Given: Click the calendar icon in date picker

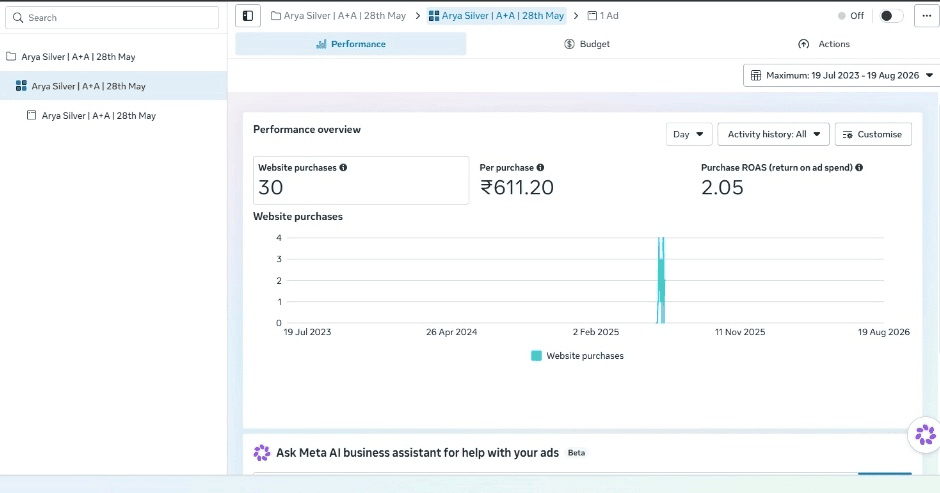Looking at the screenshot, I should tap(756, 76).
